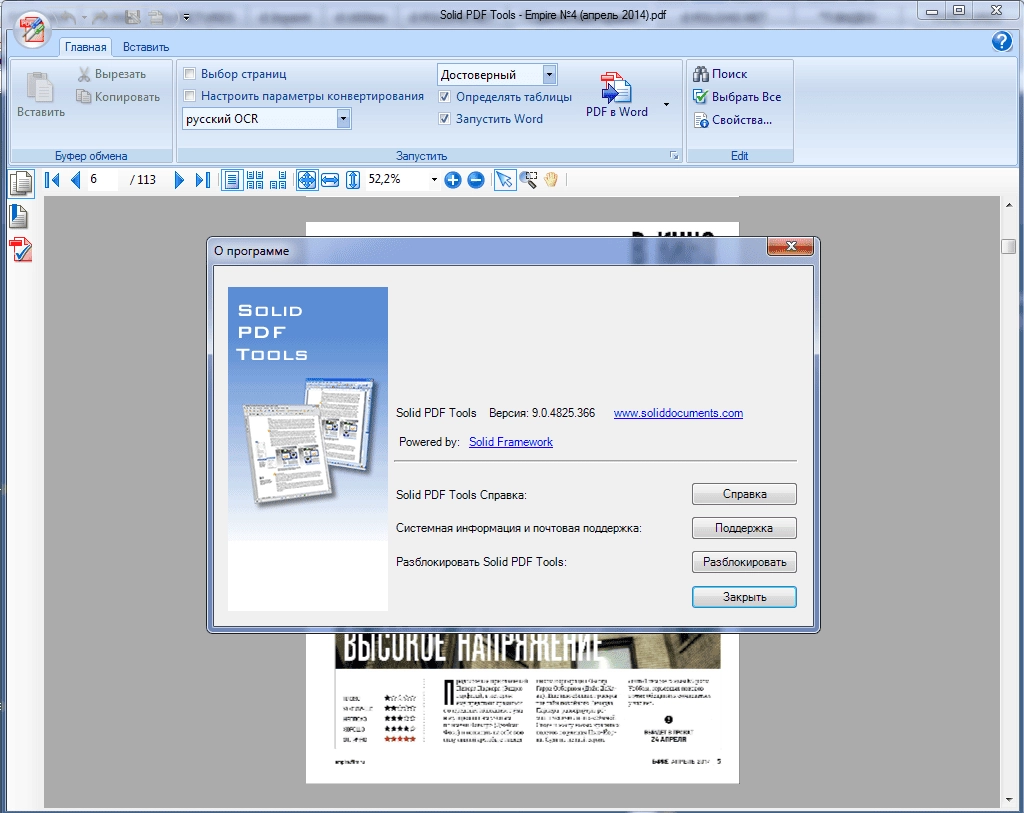Open the www.soliddocuments.com link
This screenshot has width=1024, height=813.
pos(678,413)
